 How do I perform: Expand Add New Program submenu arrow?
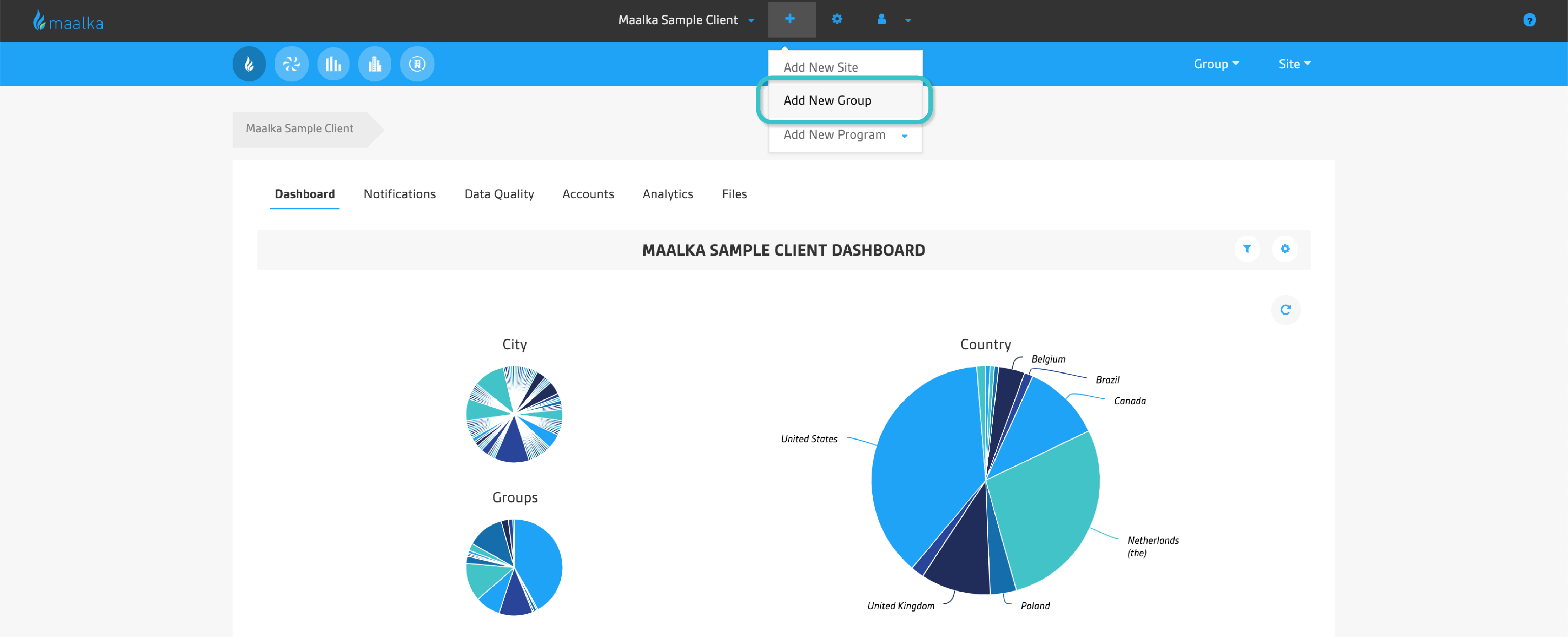click(904, 136)
